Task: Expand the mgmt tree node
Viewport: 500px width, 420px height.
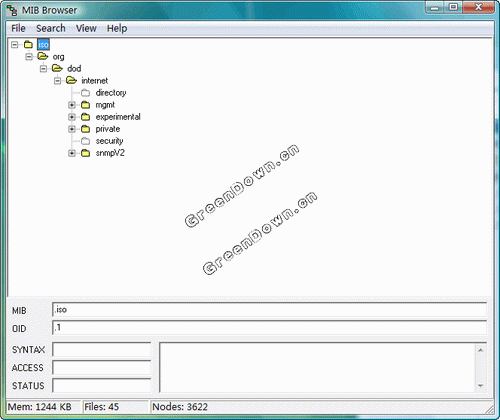Action: click(x=71, y=105)
